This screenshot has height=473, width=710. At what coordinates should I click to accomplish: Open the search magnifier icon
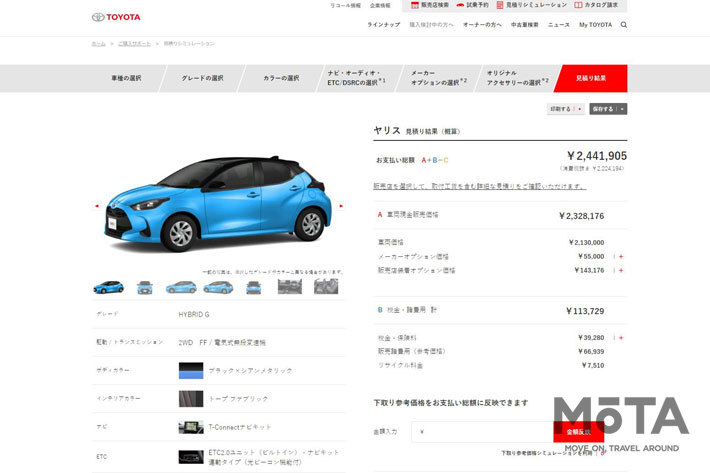(624, 25)
